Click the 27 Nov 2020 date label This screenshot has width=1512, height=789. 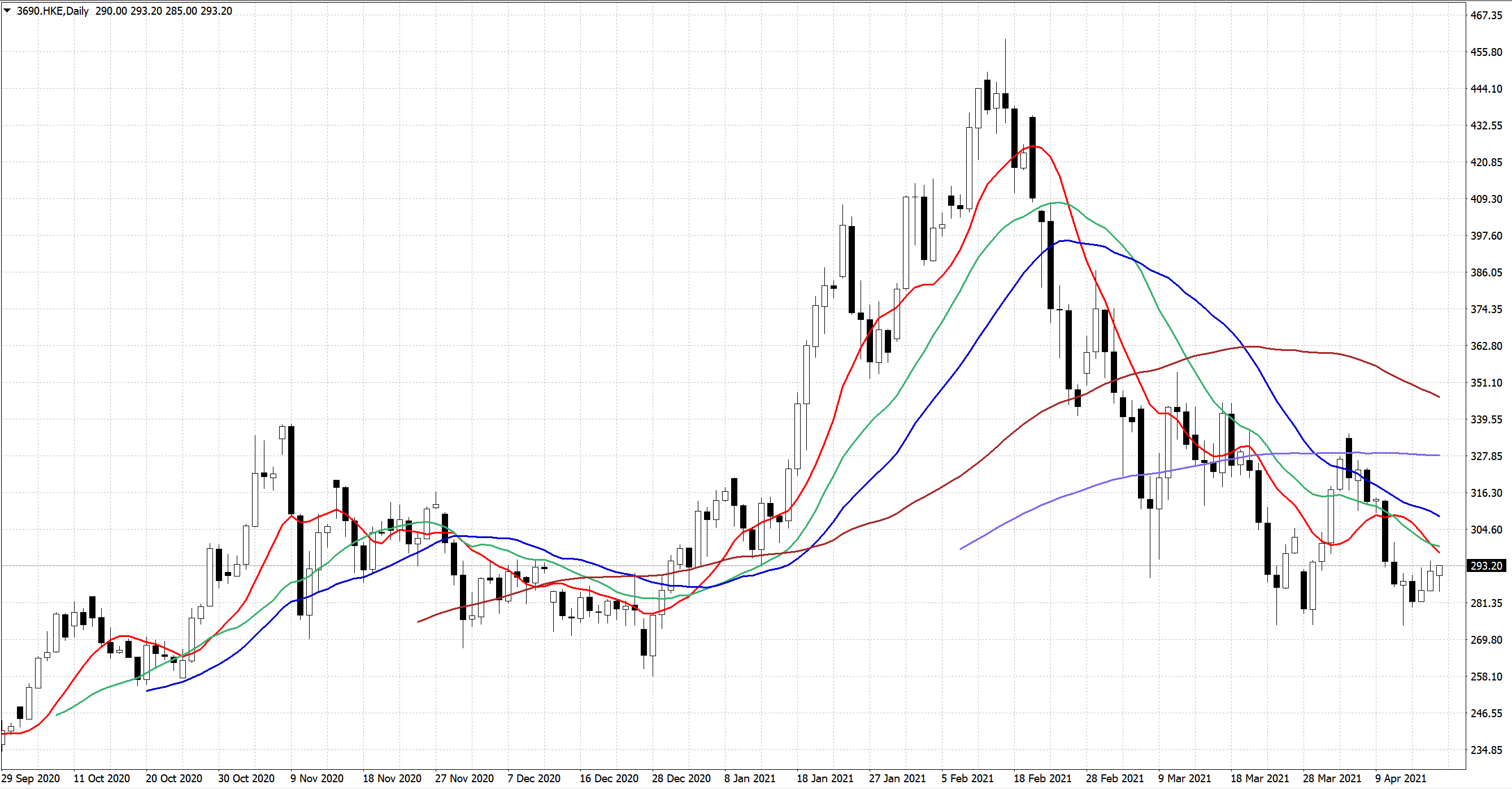pyautogui.click(x=464, y=778)
